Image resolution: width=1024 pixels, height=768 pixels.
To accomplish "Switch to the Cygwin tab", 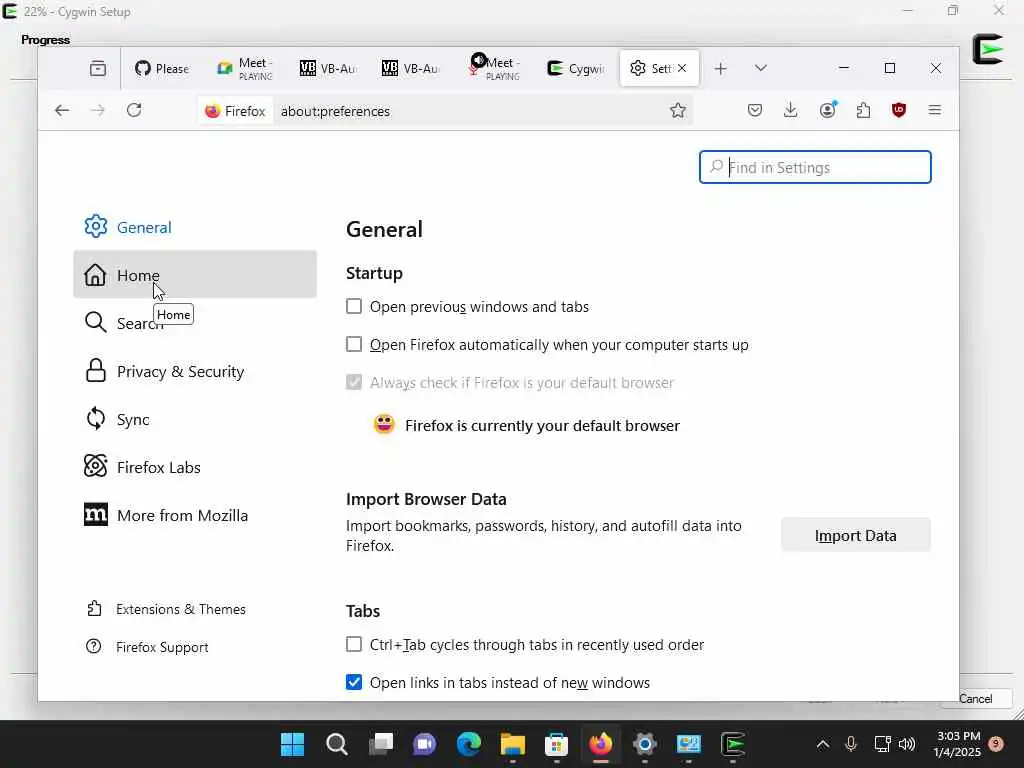I will pyautogui.click(x=575, y=68).
